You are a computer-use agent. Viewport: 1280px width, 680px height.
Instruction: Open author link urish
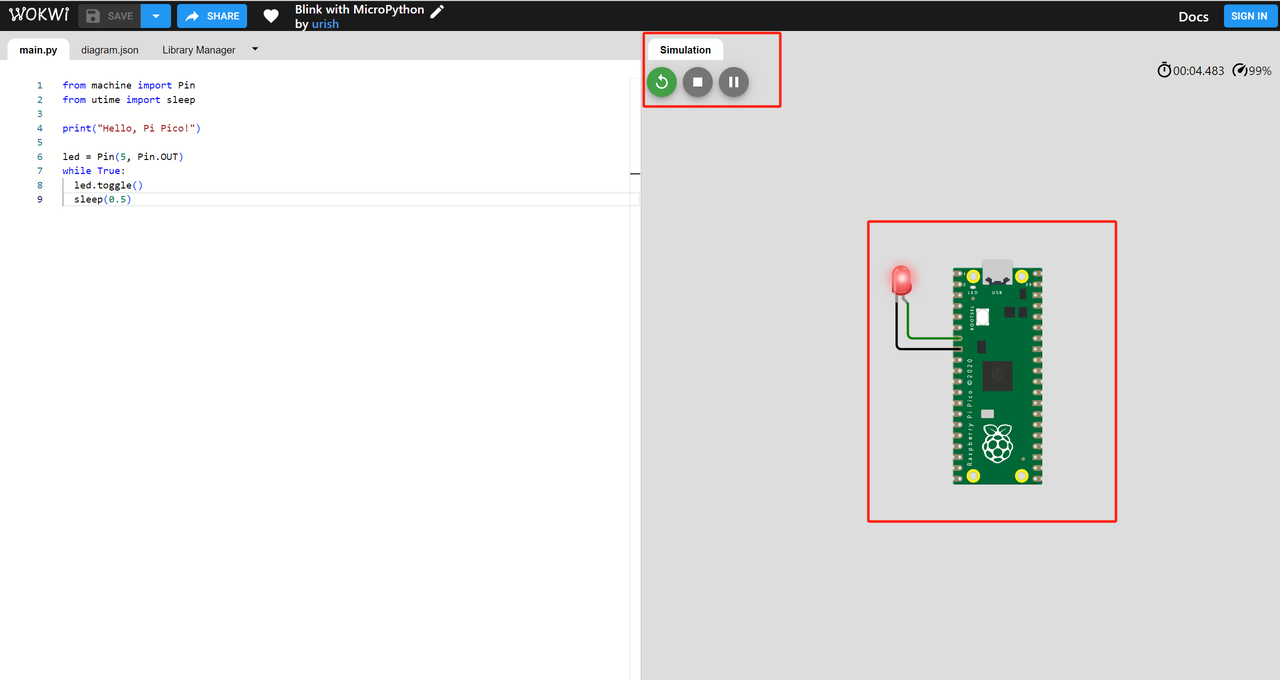tap(325, 24)
